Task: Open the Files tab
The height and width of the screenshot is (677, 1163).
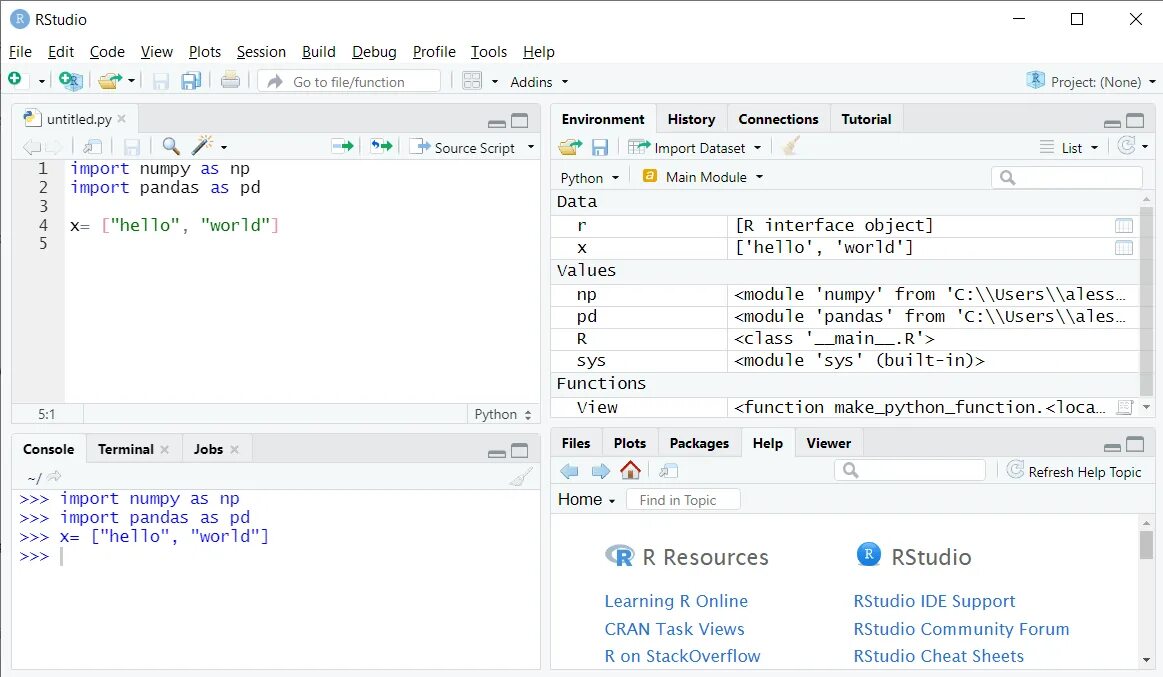Action: pos(576,443)
